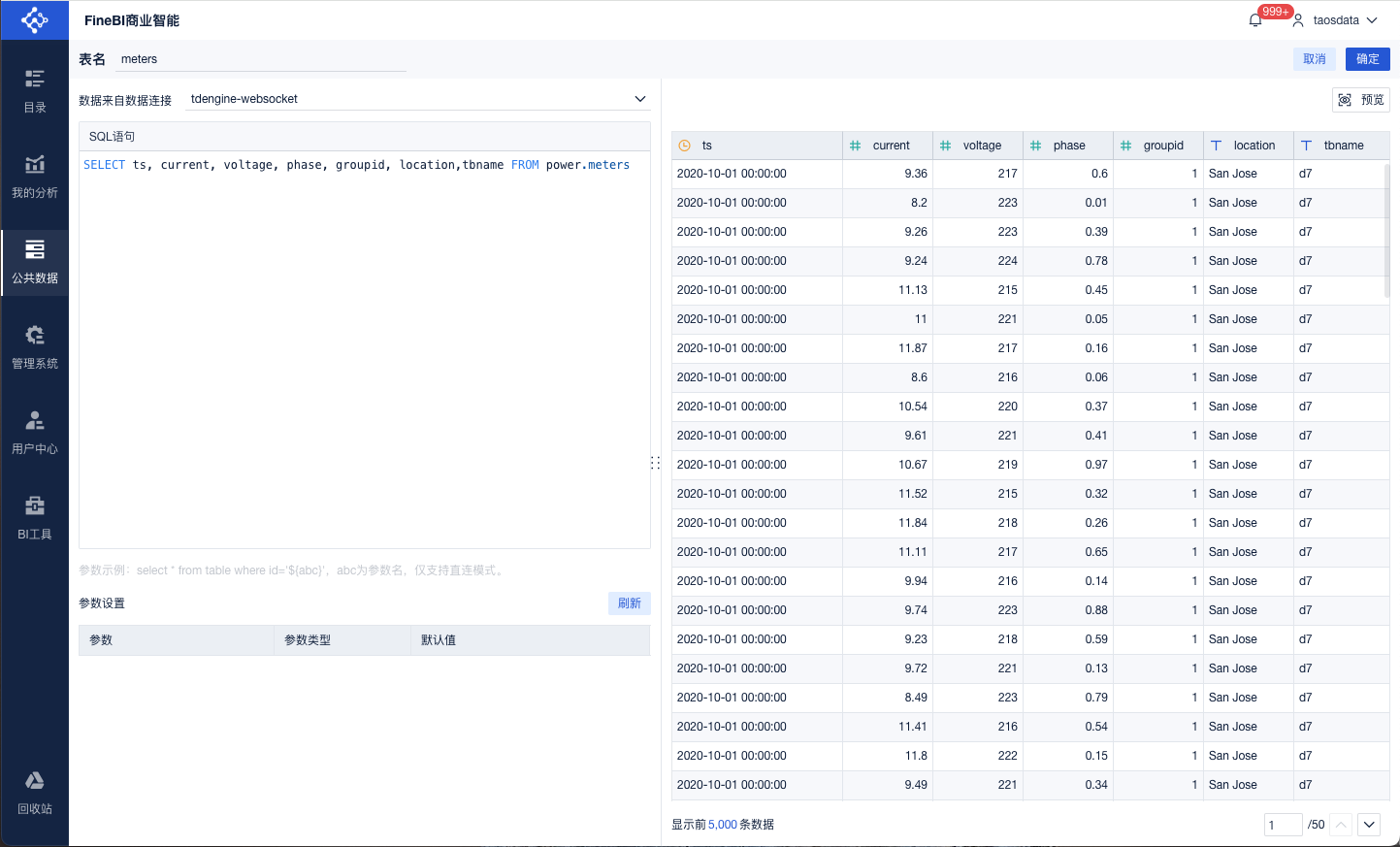1400x847 pixels.
Task: Open 用户中心 user center
Action: point(35,433)
